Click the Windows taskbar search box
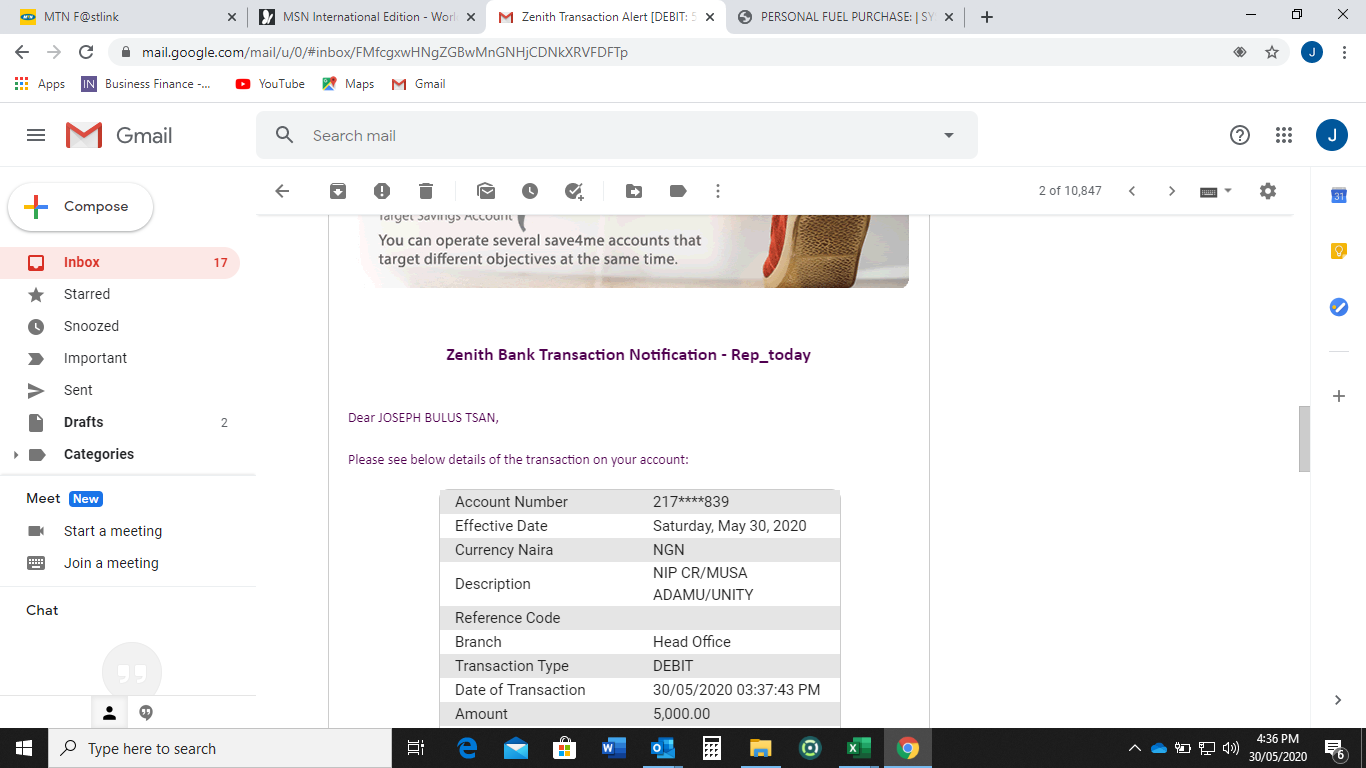 [x=219, y=748]
